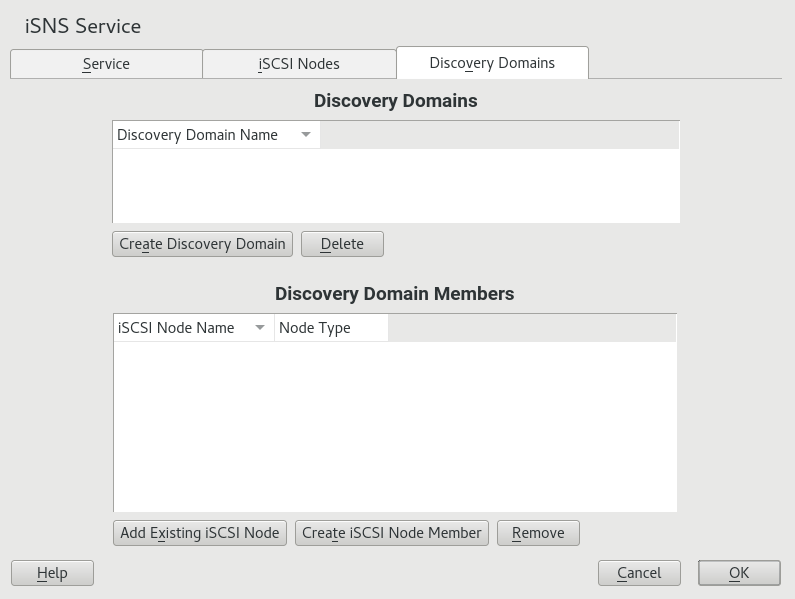This screenshot has height=599, width=795.
Task: Cancel the iSNS Service dialog
Action: coord(639,573)
